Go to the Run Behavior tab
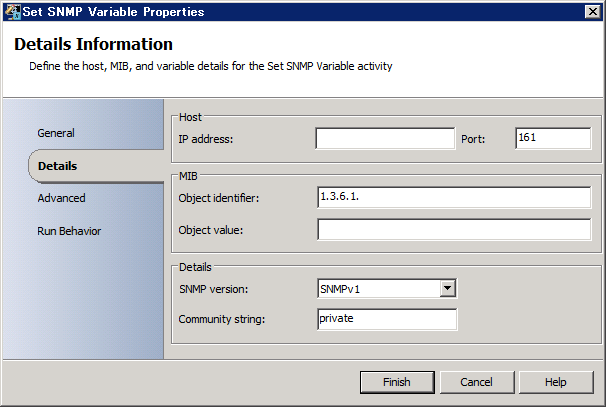This screenshot has width=606, height=407. click(69, 231)
